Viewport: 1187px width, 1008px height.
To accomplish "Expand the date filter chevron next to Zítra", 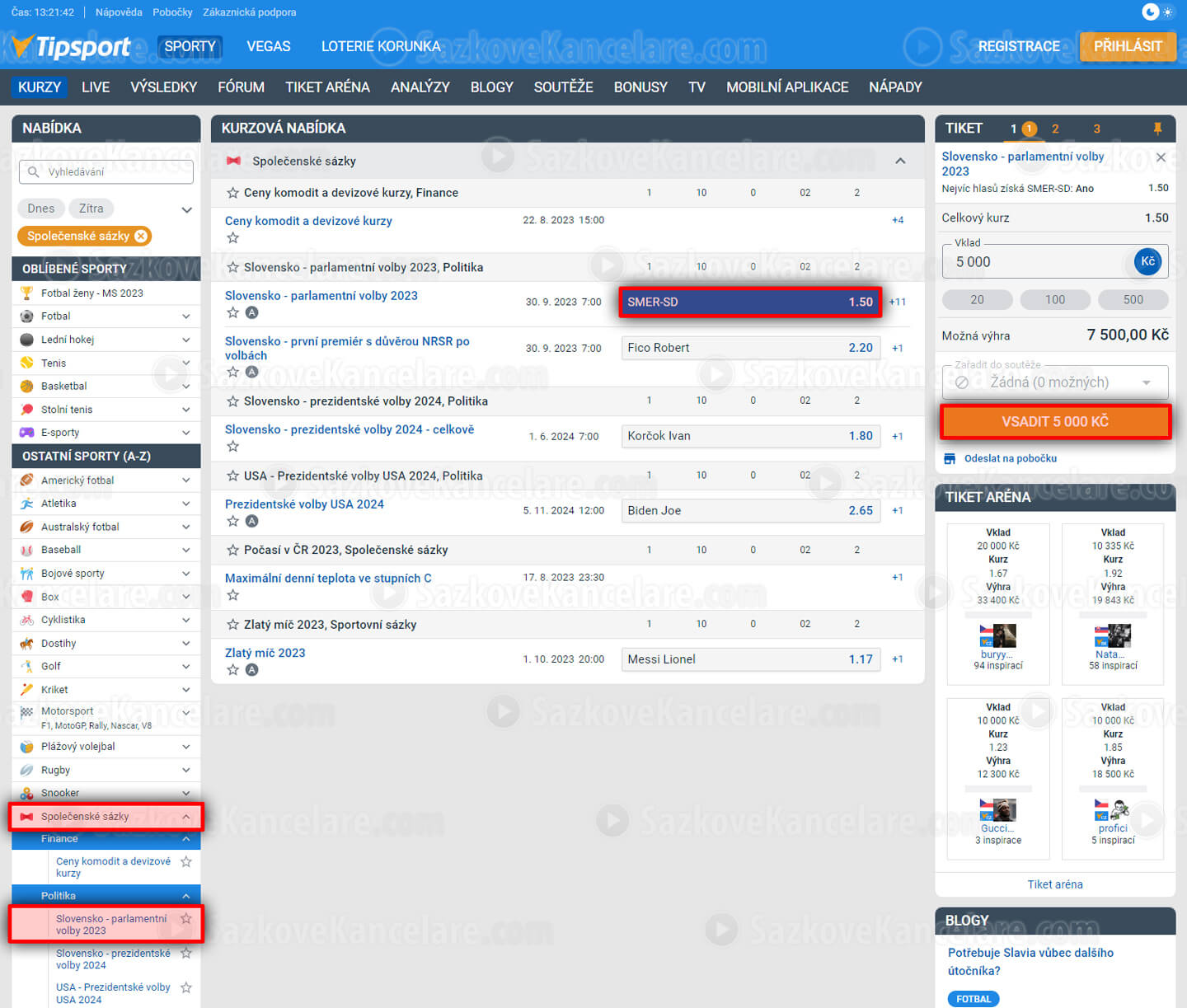I will (x=187, y=209).
